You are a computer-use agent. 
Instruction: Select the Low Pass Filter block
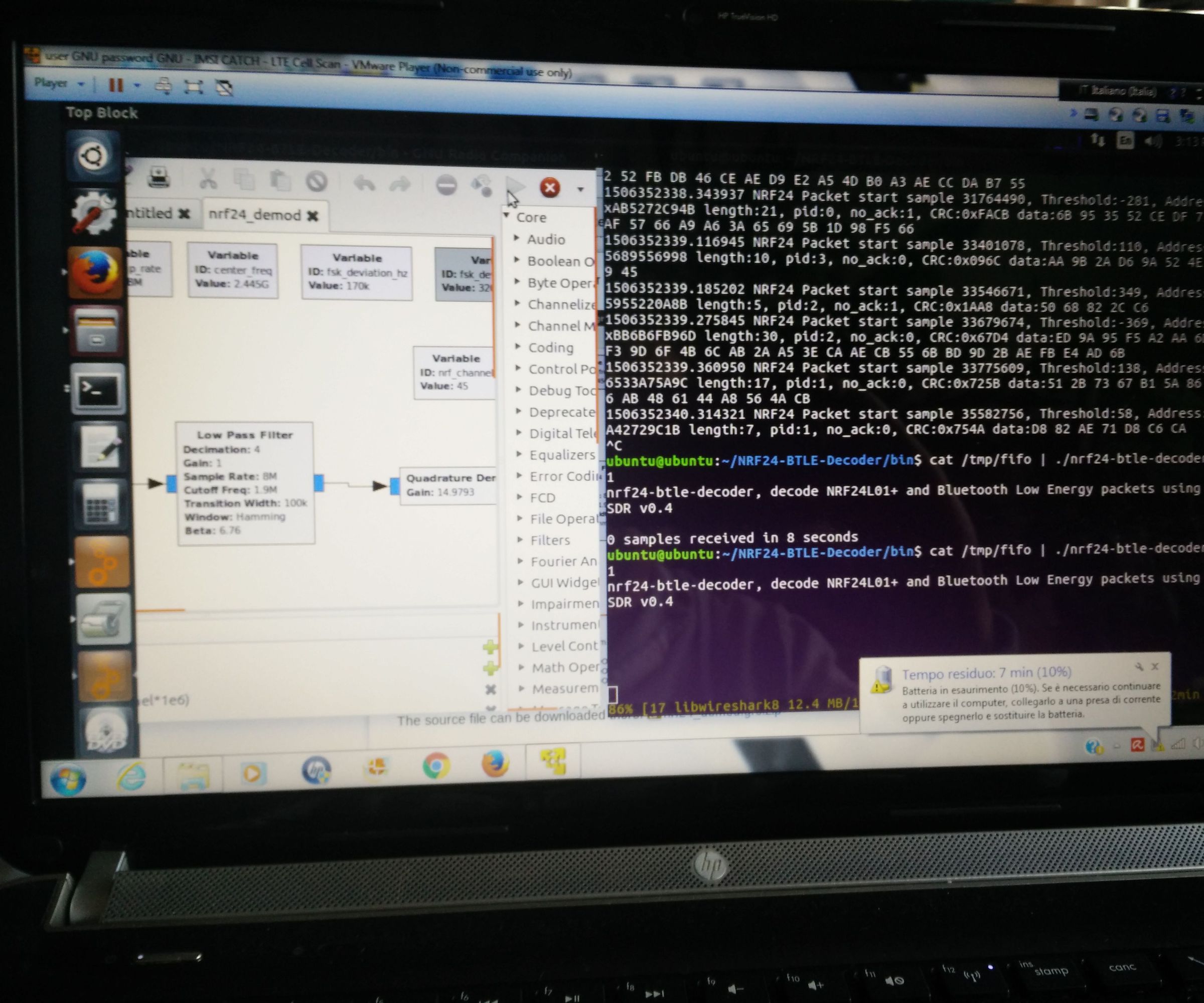point(246,481)
